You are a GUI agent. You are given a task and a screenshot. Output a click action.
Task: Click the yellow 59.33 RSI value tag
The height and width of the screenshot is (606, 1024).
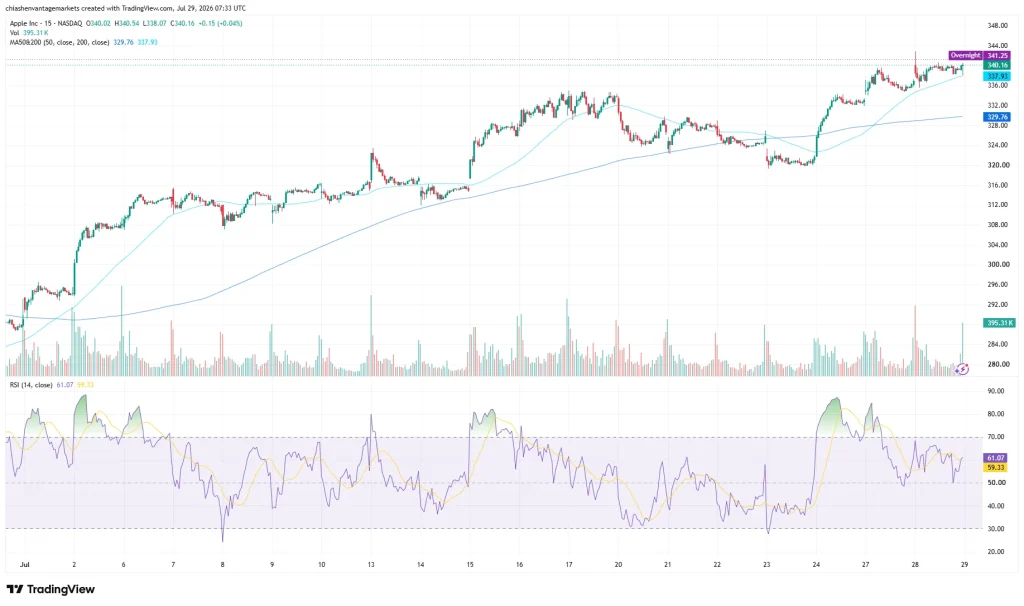995,468
